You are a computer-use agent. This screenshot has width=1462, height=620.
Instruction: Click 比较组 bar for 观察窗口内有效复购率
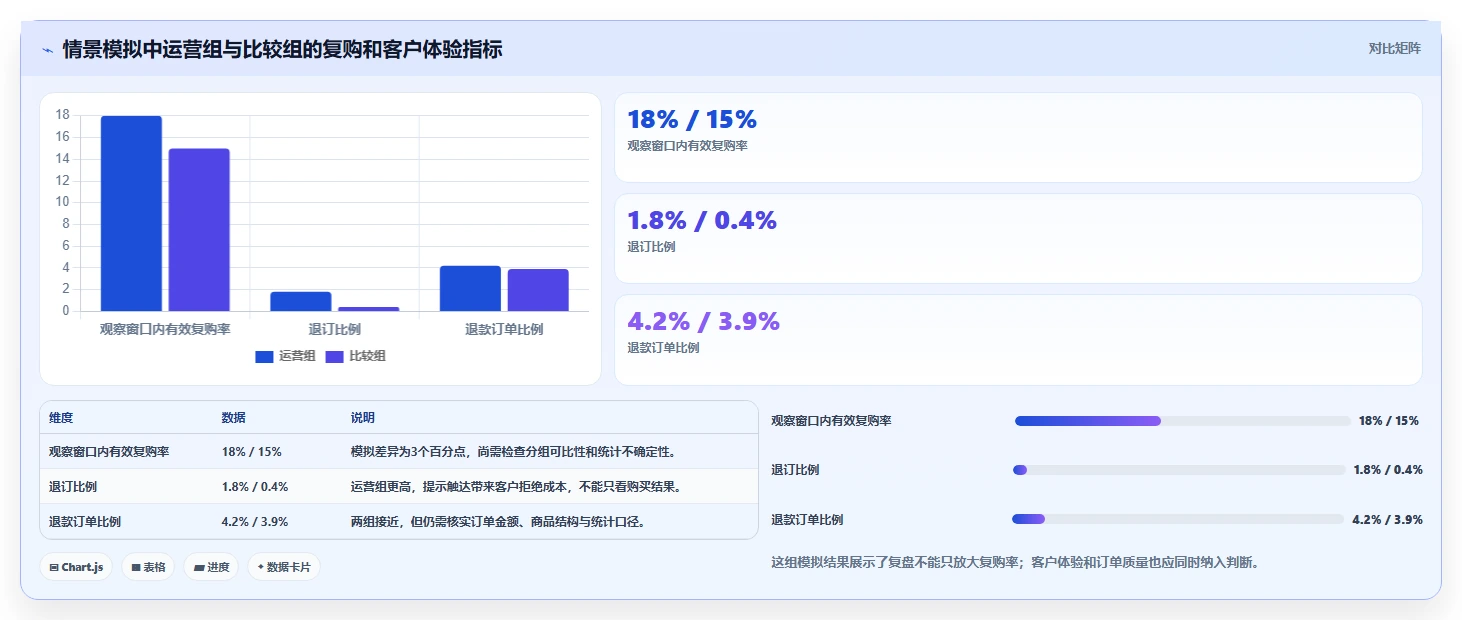click(x=199, y=230)
